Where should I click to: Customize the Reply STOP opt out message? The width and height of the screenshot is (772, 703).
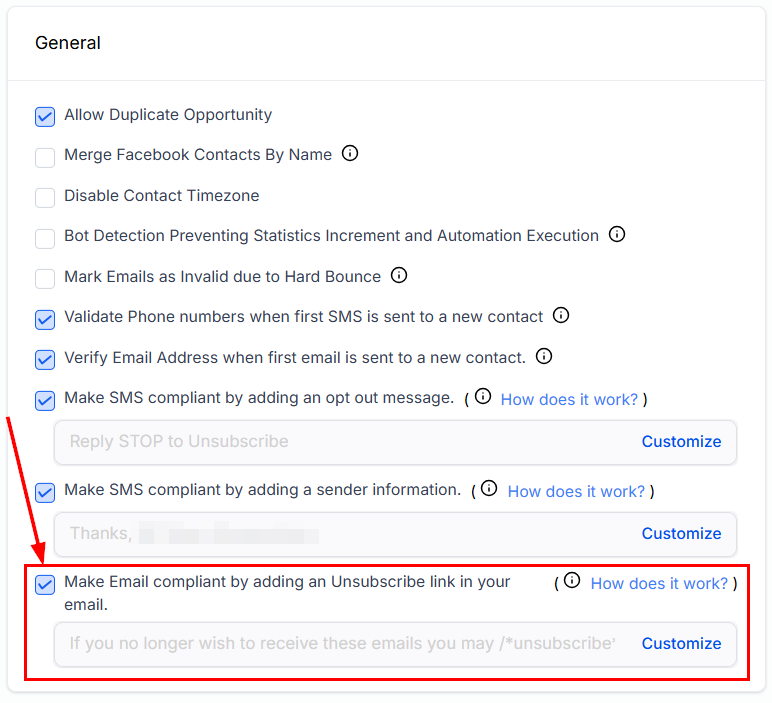[x=681, y=442]
